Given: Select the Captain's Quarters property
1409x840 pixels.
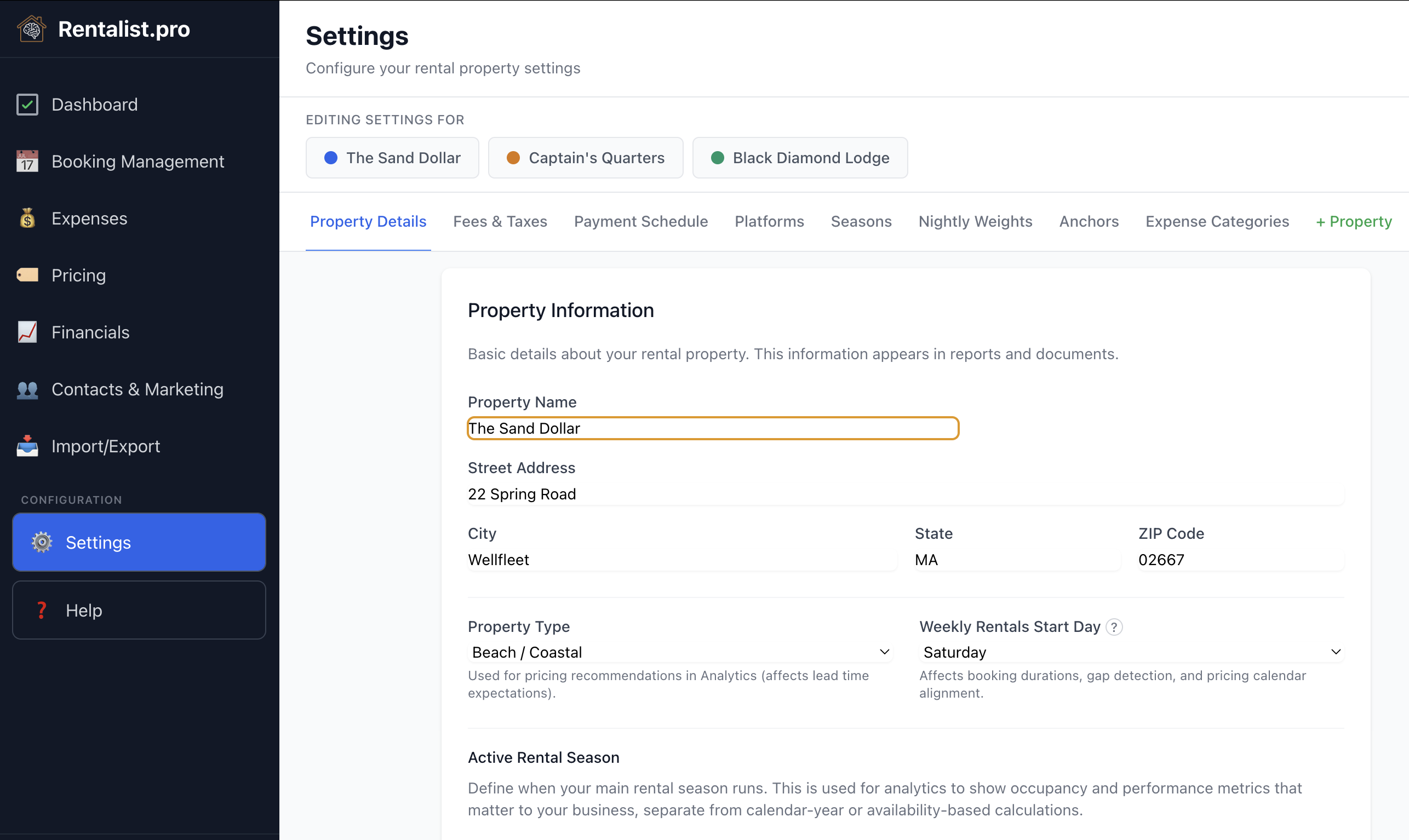Looking at the screenshot, I should (585, 157).
